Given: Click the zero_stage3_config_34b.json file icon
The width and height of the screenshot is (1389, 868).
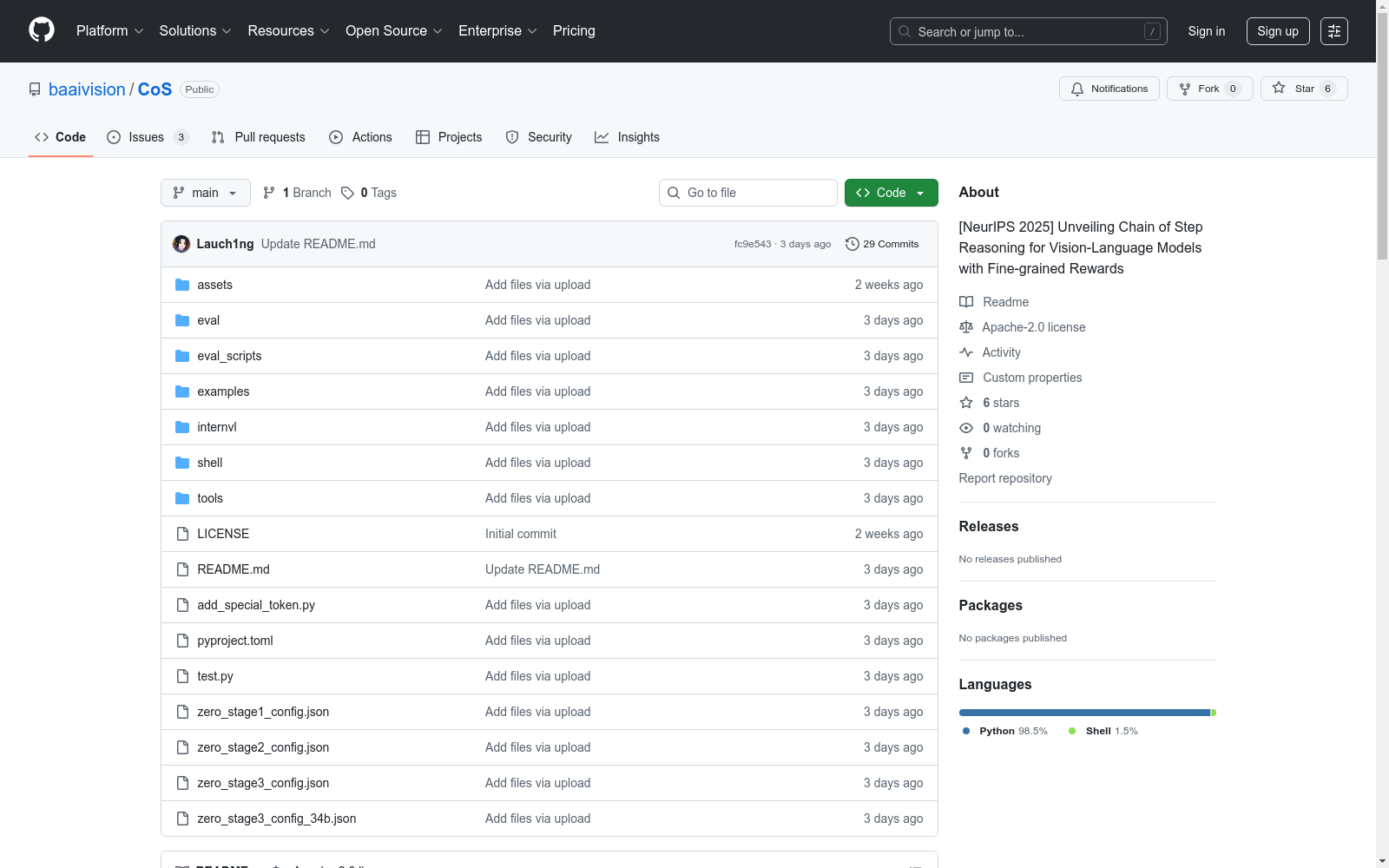Looking at the screenshot, I should [x=182, y=819].
